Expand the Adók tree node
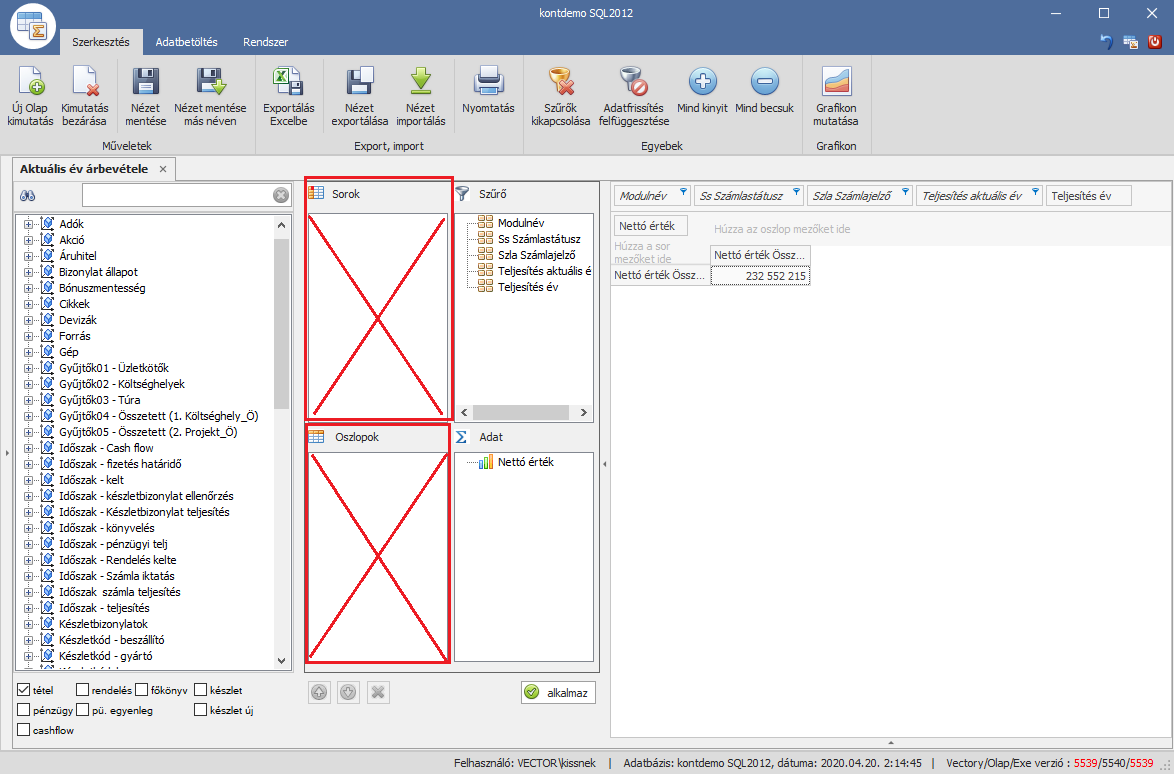This screenshot has width=1174, height=774. click(28, 224)
